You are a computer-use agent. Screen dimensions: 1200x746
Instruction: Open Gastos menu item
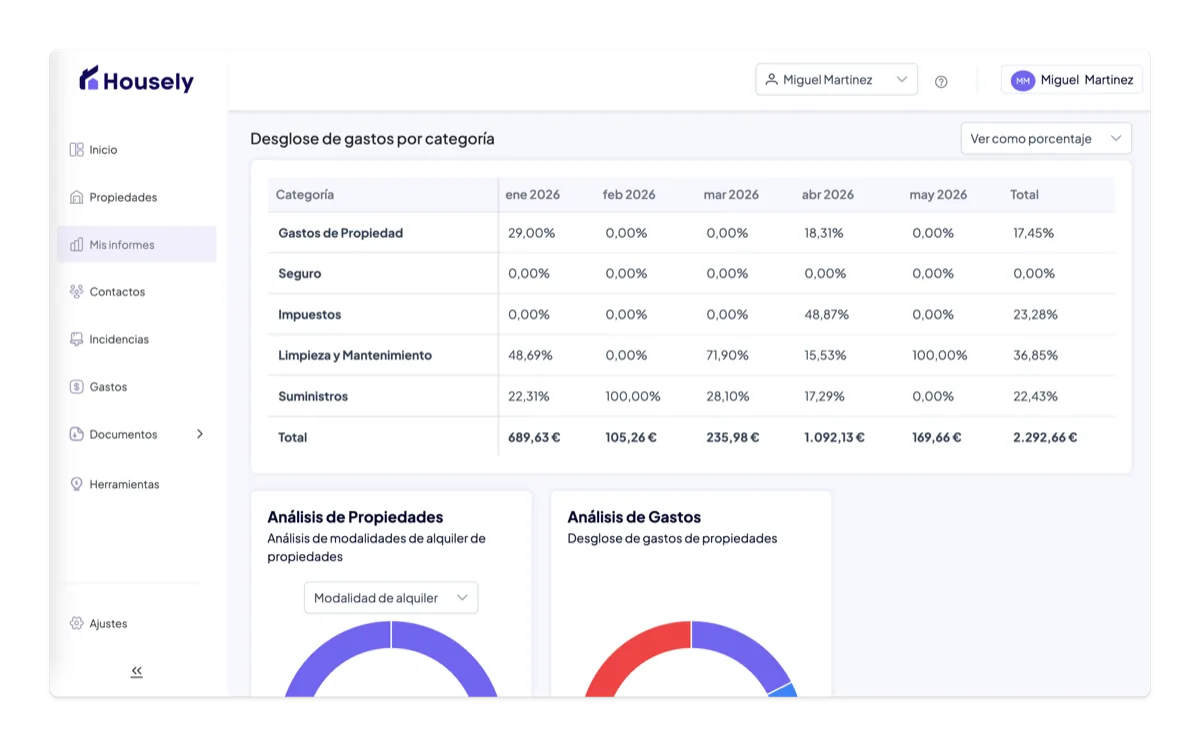click(136, 387)
